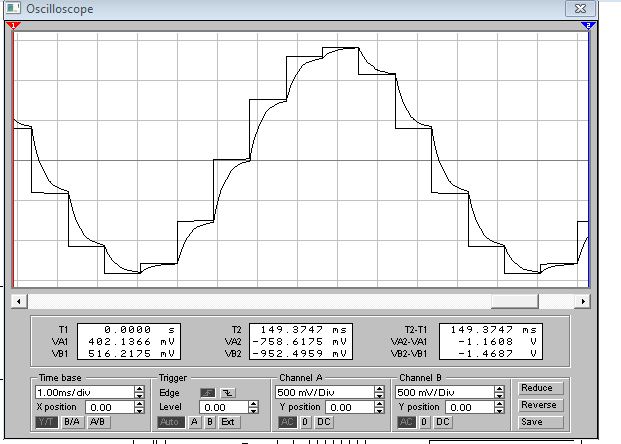Image resolution: width=621 pixels, height=444 pixels.
Task: Select A/B display mode
Action: click(x=97, y=422)
